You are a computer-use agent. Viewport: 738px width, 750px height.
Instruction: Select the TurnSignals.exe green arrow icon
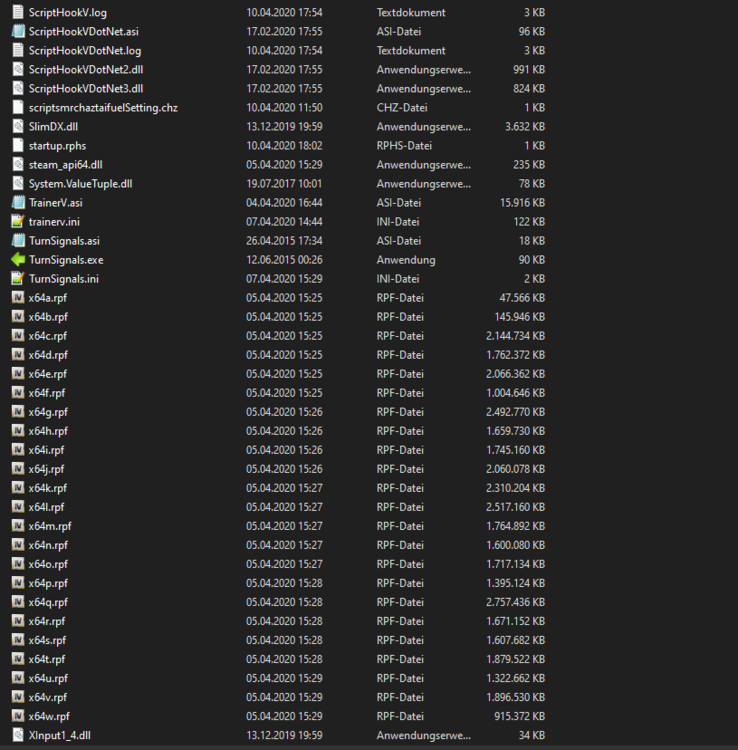pyautogui.click(x=18, y=260)
